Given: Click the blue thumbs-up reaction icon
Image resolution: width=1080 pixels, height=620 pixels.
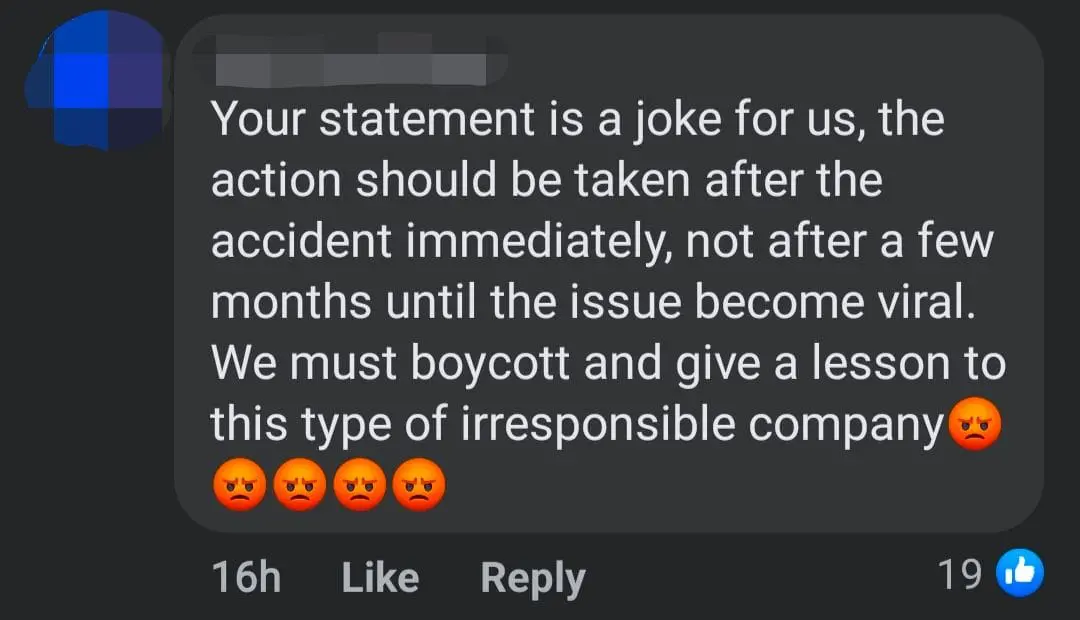Looking at the screenshot, I should tap(1020, 573).
